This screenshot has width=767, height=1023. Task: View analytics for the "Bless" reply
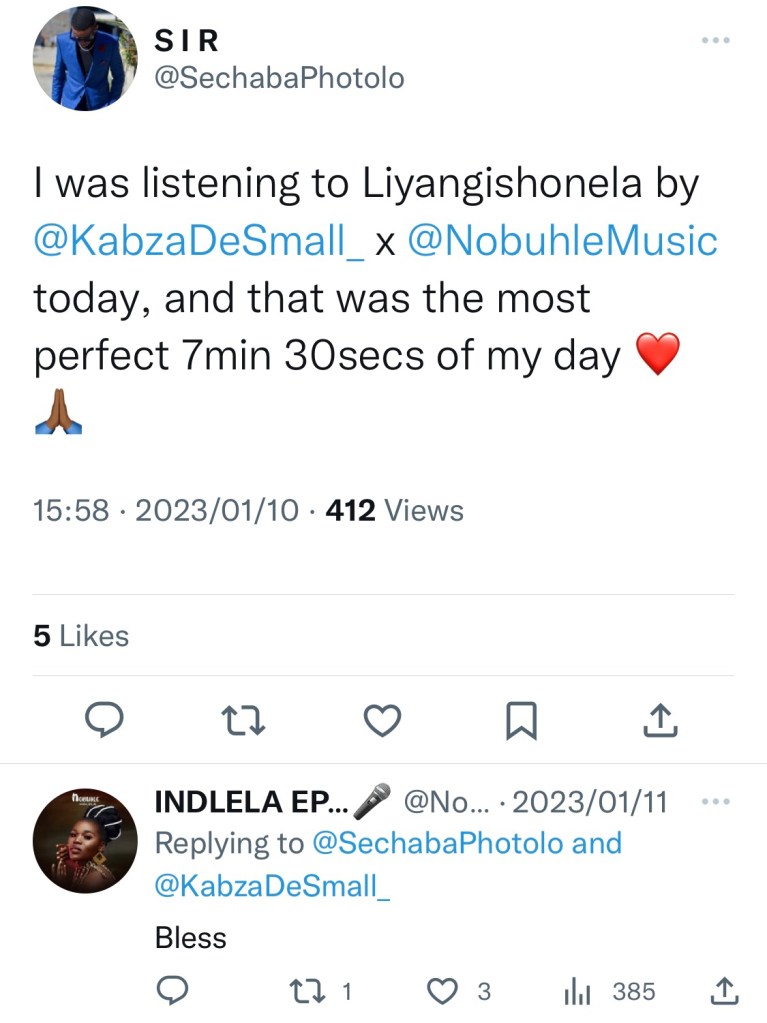pos(578,991)
